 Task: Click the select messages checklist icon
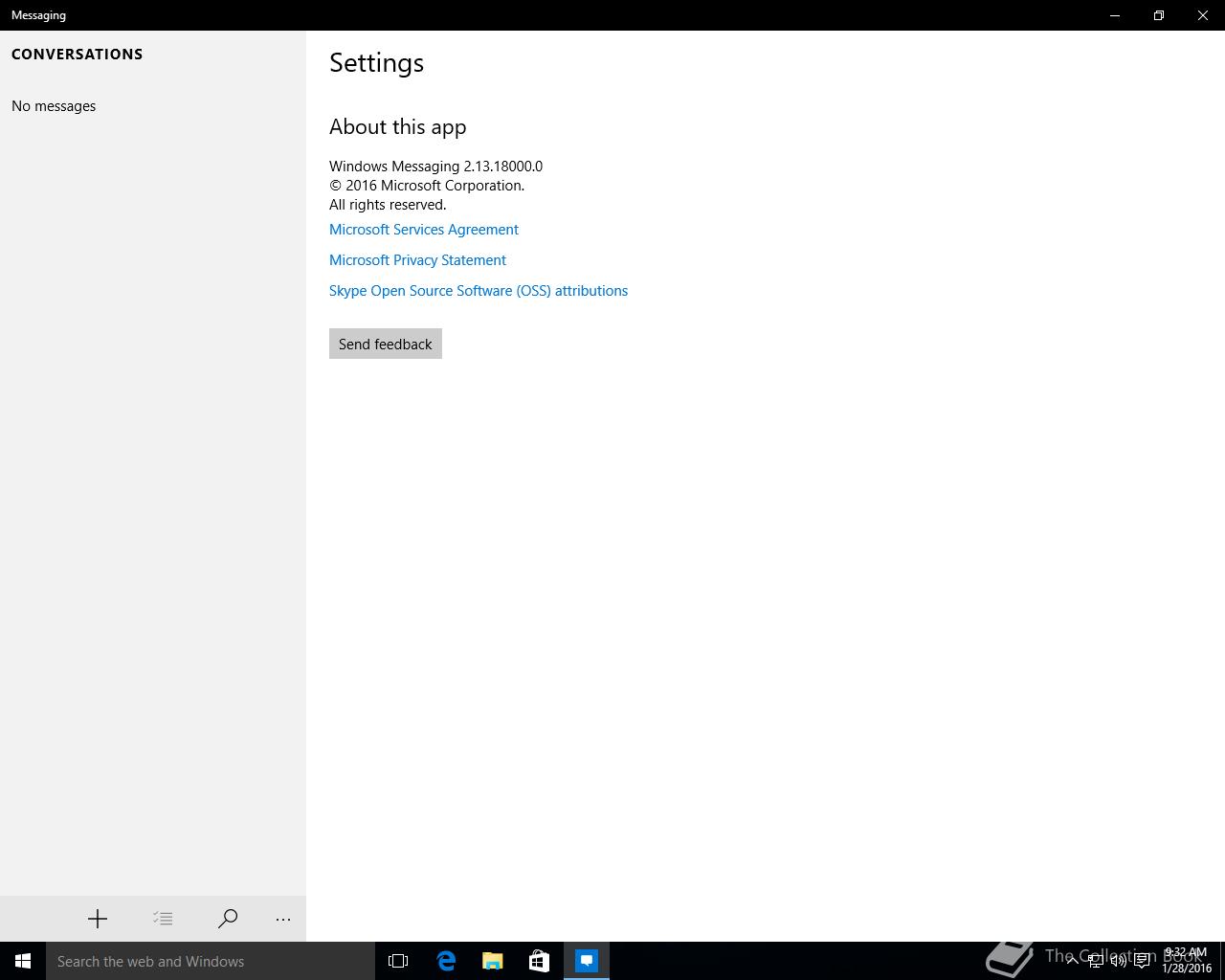pos(163,919)
